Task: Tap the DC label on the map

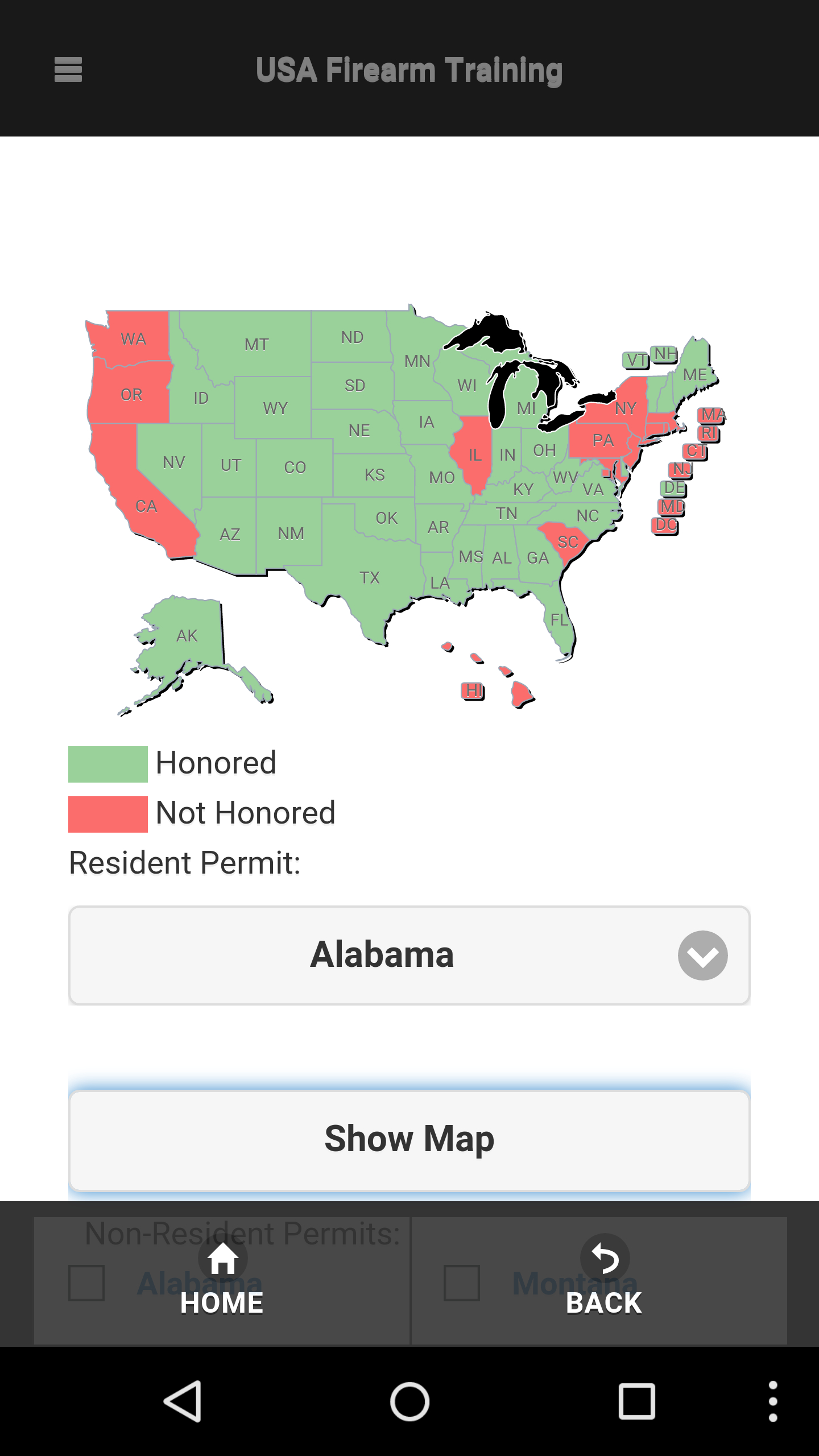Action: pyautogui.click(x=665, y=525)
